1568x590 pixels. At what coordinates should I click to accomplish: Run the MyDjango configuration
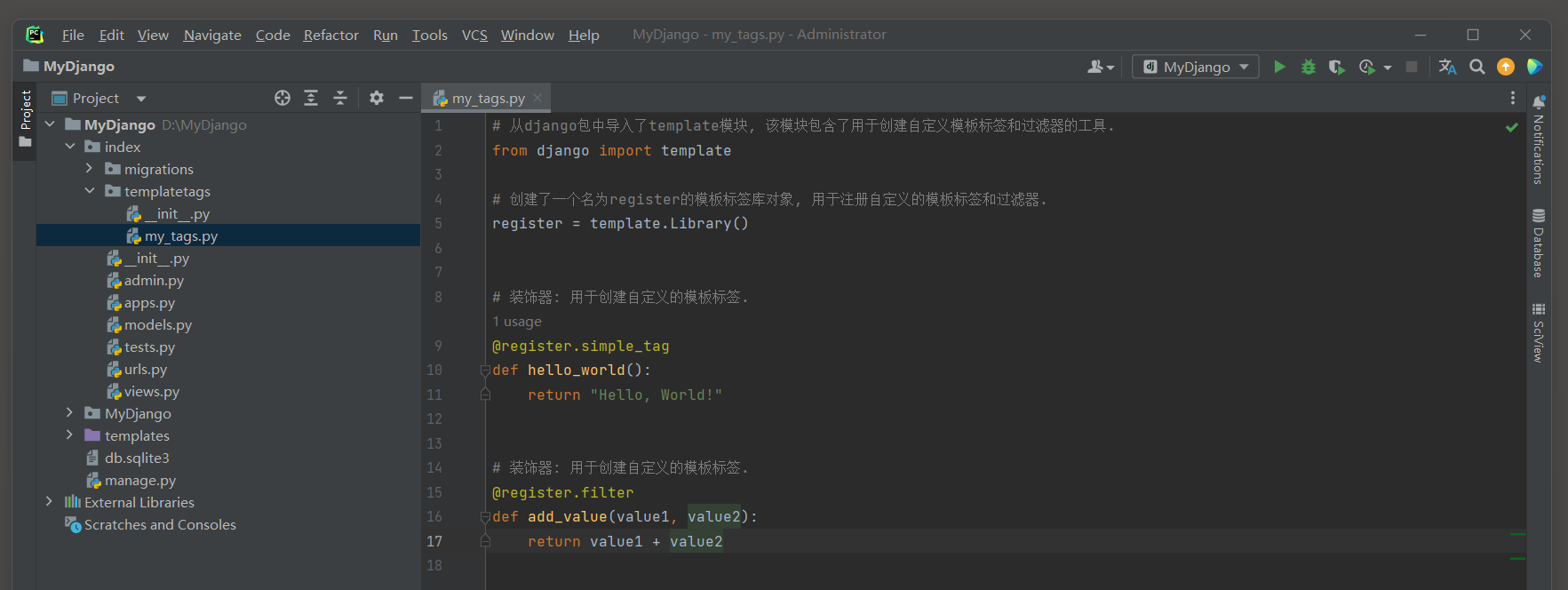point(1279,67)
